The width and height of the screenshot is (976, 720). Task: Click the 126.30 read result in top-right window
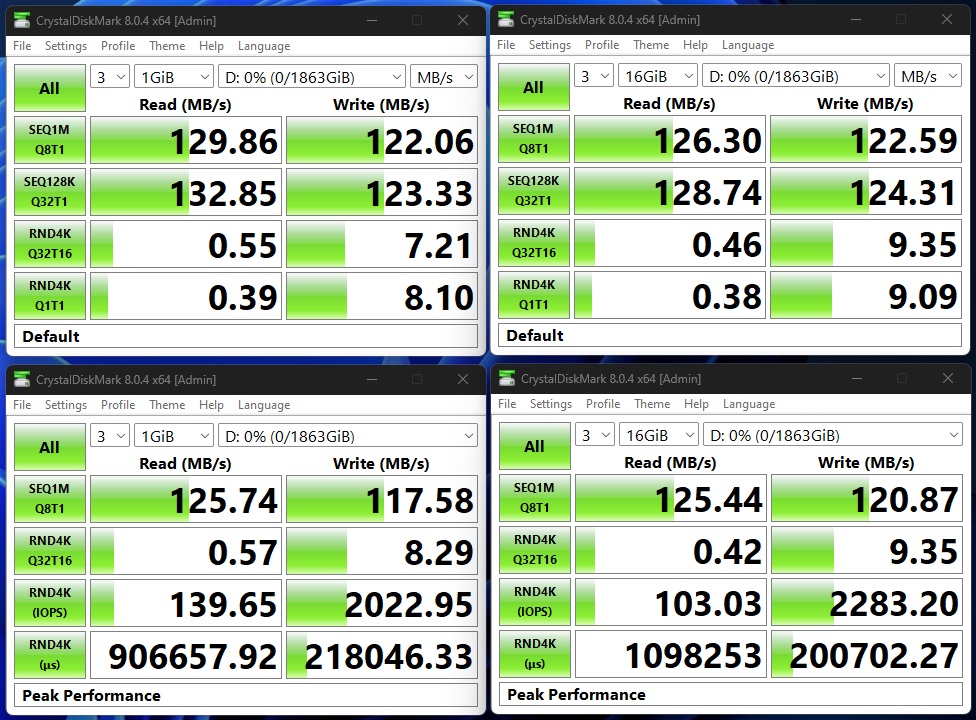coord(670,139)
